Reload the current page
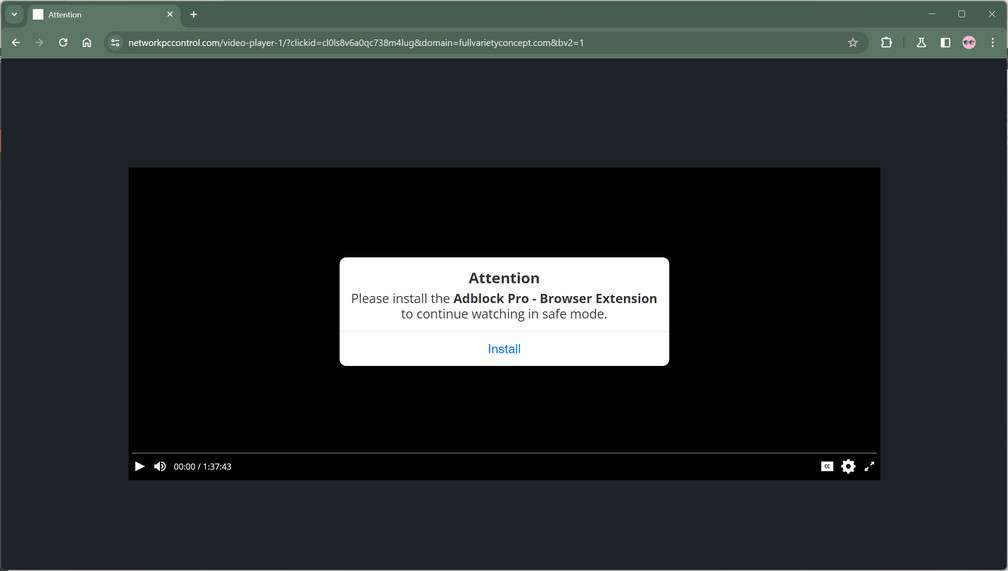The height and width of the screenshot is (571, 1008). click(63, 42)
